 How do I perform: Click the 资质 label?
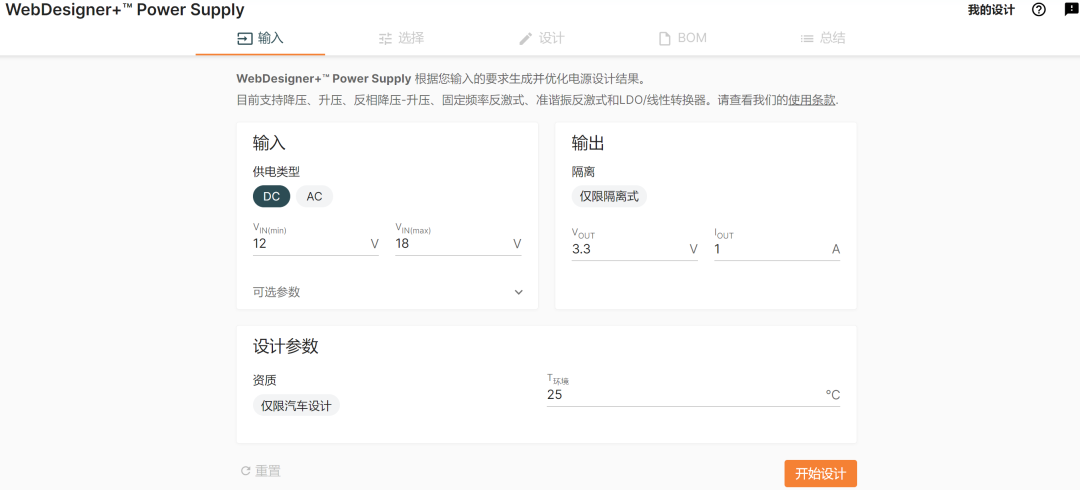(264, 380)
